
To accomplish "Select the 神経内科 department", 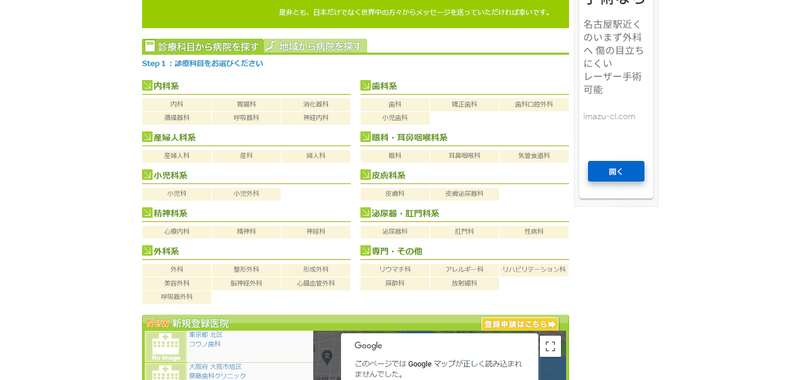I will click(316, 118).
